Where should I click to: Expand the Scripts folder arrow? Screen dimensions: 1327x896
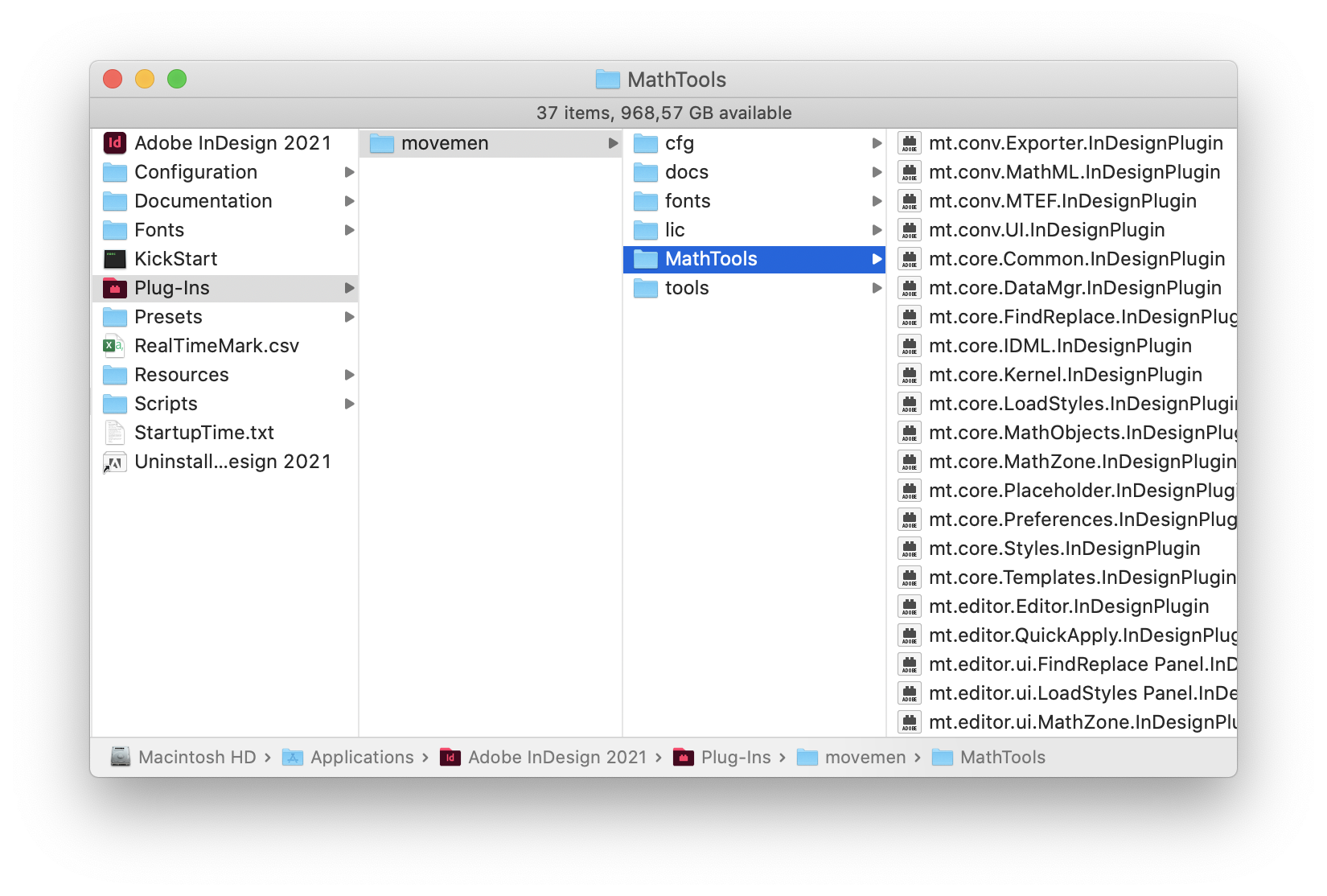(349, 404)
